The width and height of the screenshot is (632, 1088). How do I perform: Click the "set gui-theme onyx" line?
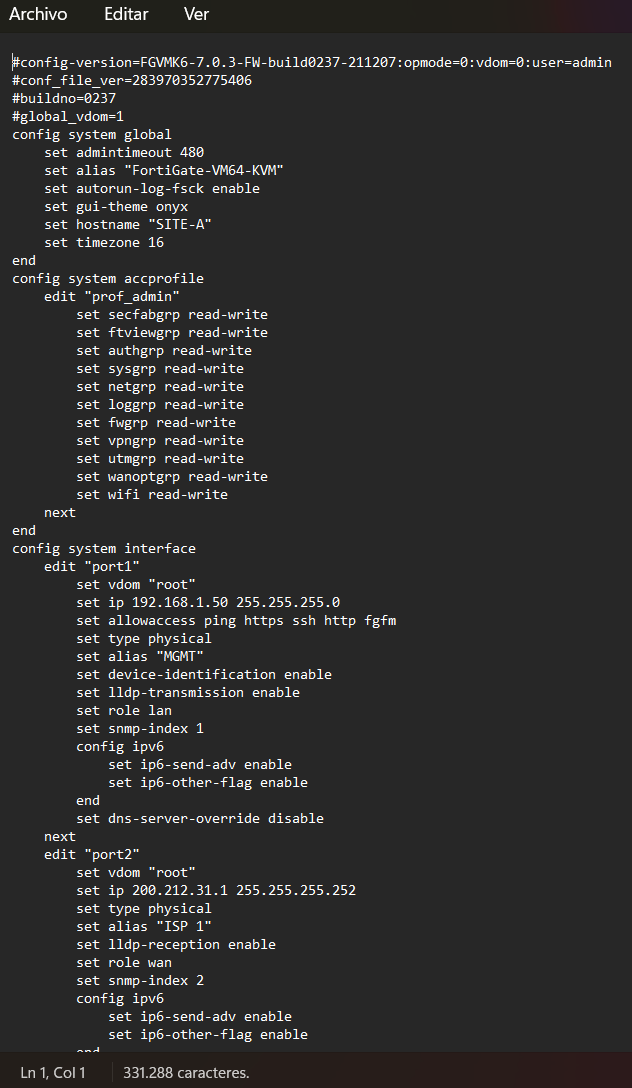pos(116,206)
